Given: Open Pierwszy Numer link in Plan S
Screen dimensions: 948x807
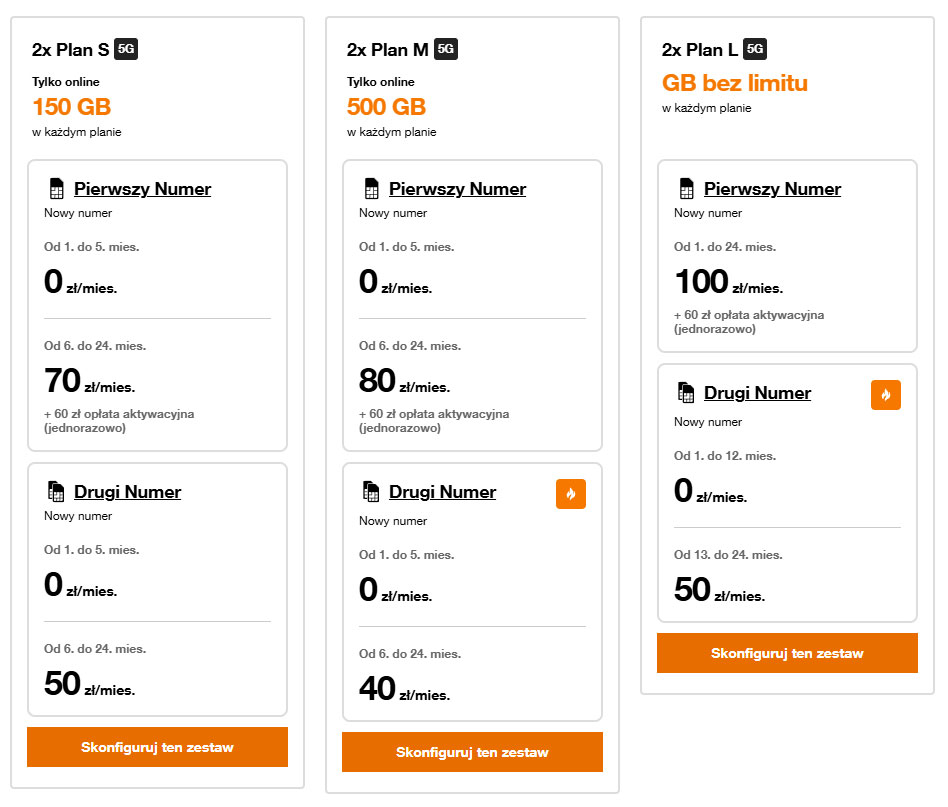Looking at the screenshot, I should point(142,189).
